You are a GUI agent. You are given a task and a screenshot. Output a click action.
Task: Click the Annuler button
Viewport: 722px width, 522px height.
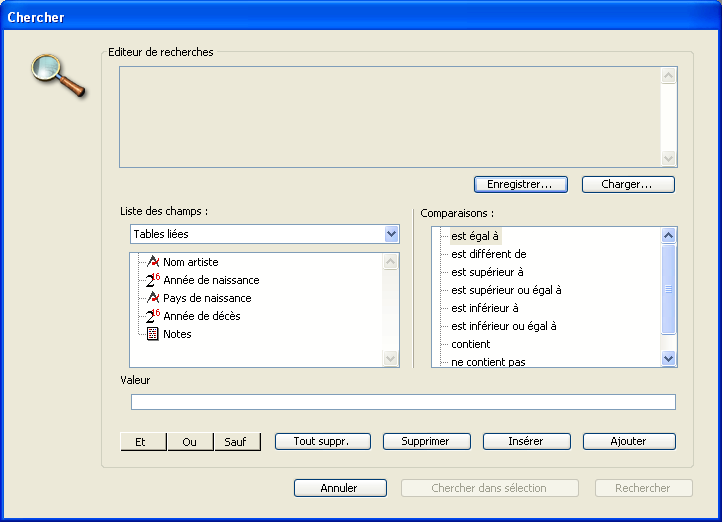click(x=339, y=488)
